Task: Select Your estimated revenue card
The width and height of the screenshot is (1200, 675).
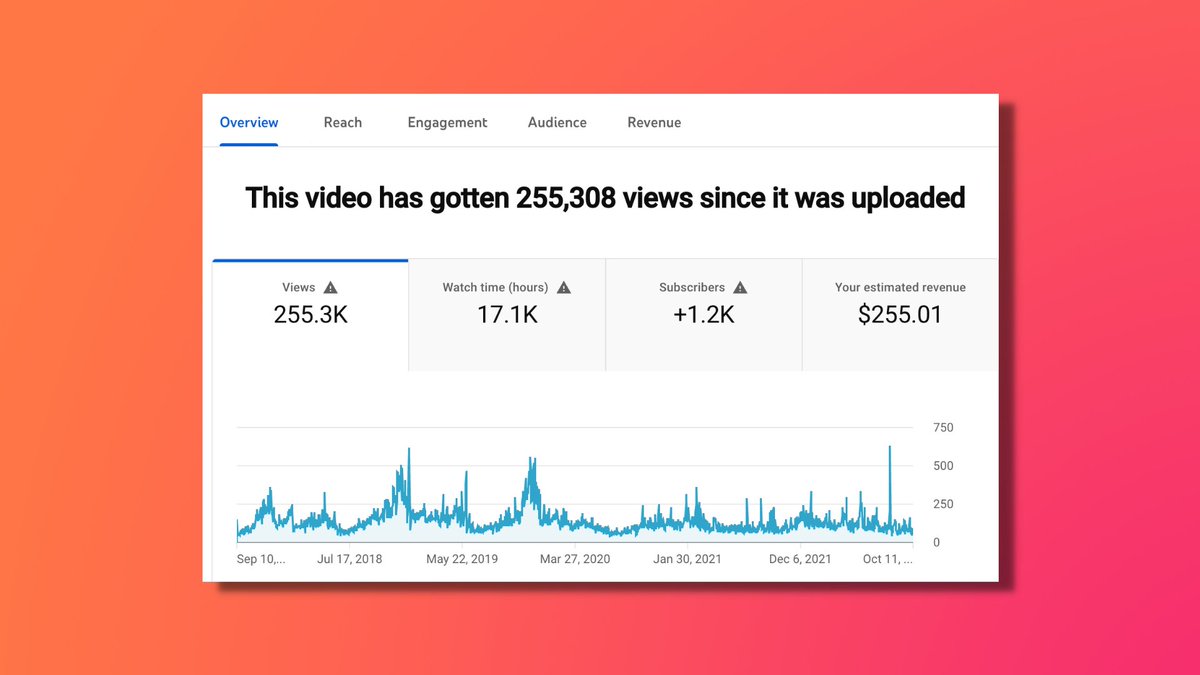Action: (x=899, y=313)
